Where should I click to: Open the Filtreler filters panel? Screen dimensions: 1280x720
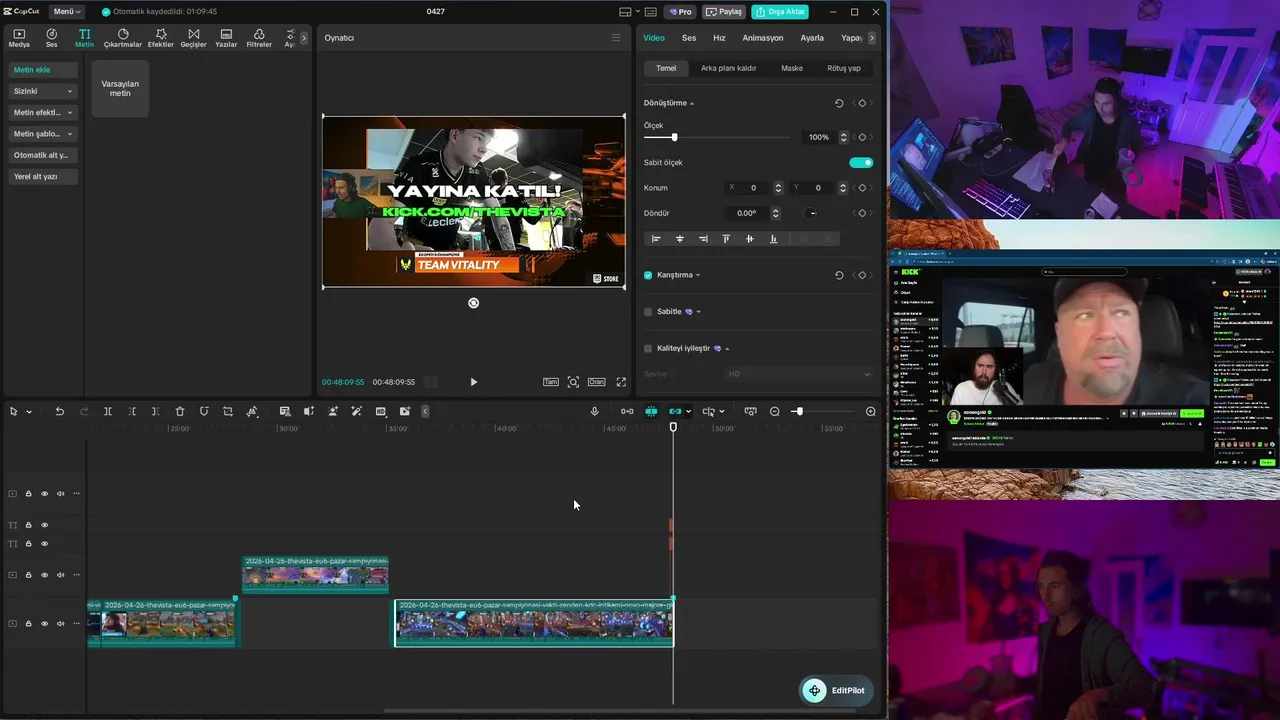[259, 38]
